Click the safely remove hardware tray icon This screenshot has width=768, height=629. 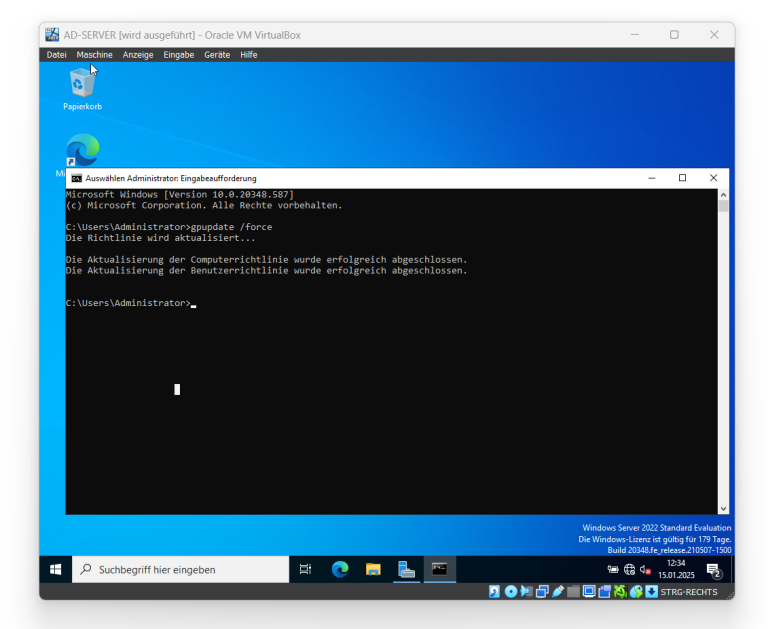[613, 569]
